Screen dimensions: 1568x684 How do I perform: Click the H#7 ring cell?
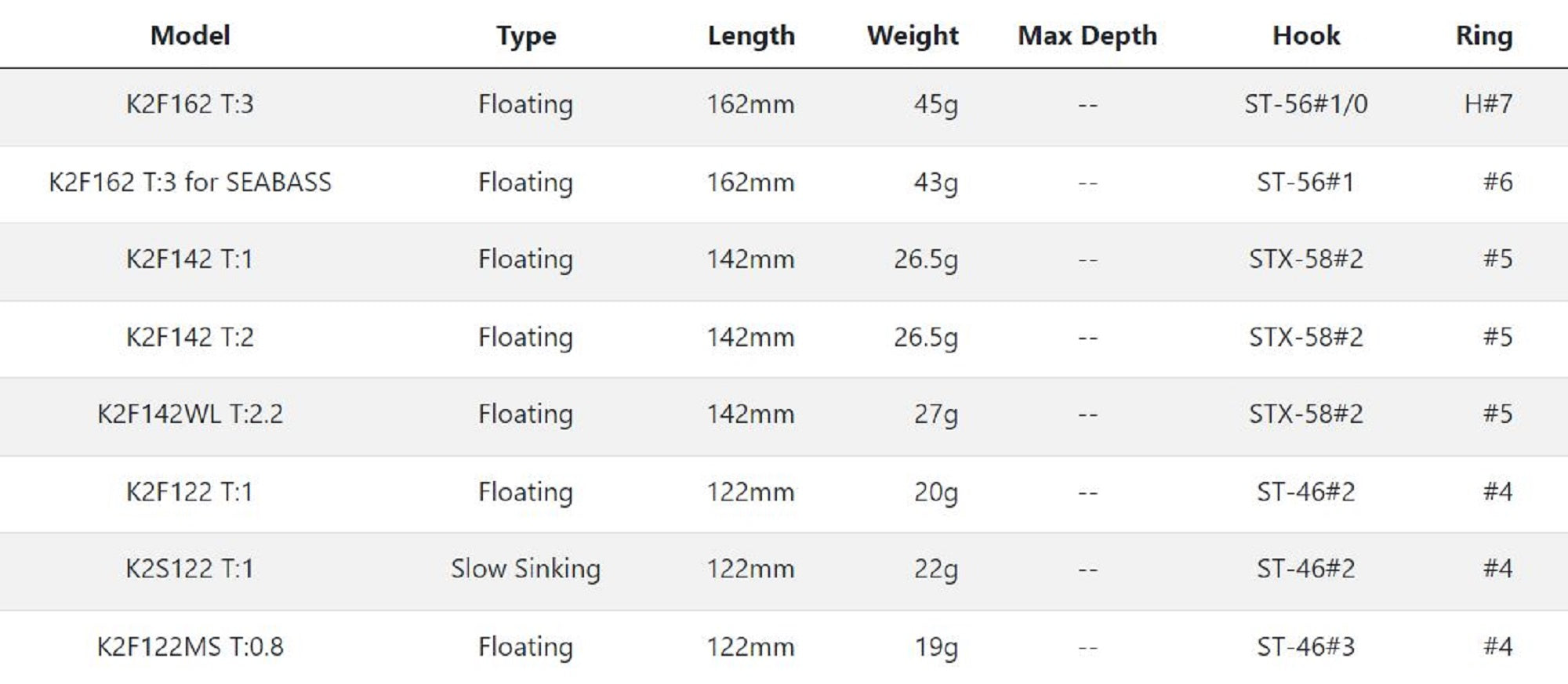pyautogui.click(x=1487, y=104)
